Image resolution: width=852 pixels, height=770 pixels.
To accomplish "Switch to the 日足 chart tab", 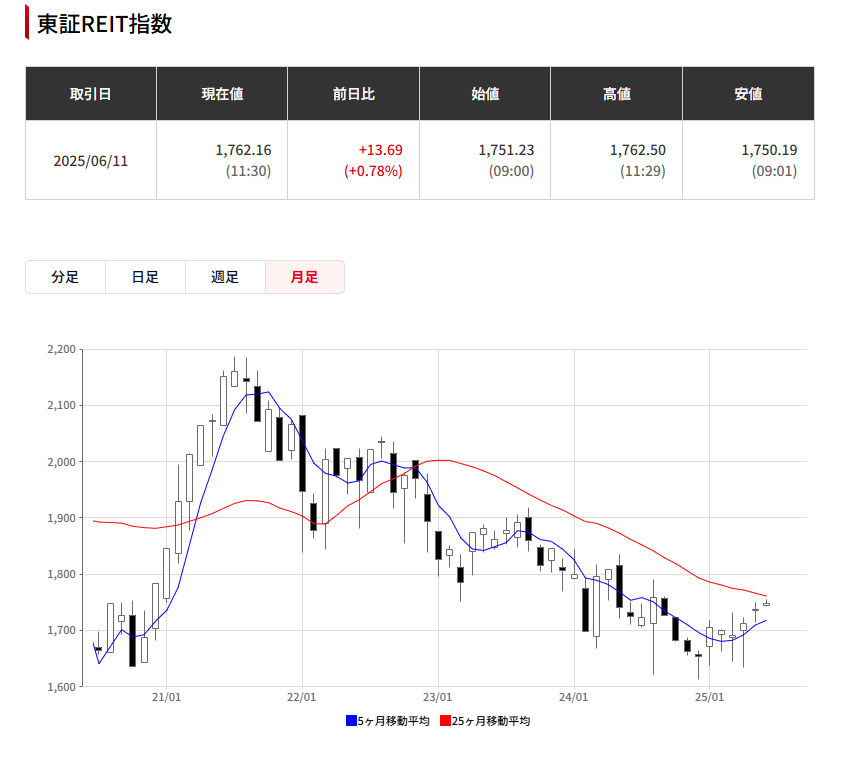I will [145, 277].
